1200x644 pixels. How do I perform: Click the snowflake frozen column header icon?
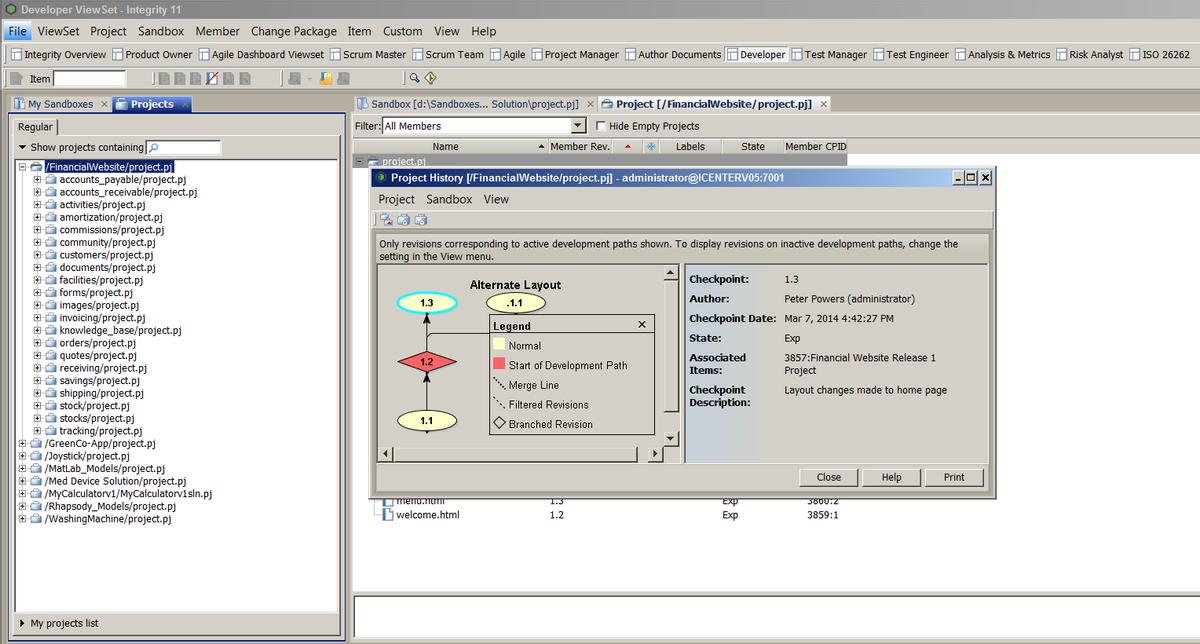[x=651, y=147]
